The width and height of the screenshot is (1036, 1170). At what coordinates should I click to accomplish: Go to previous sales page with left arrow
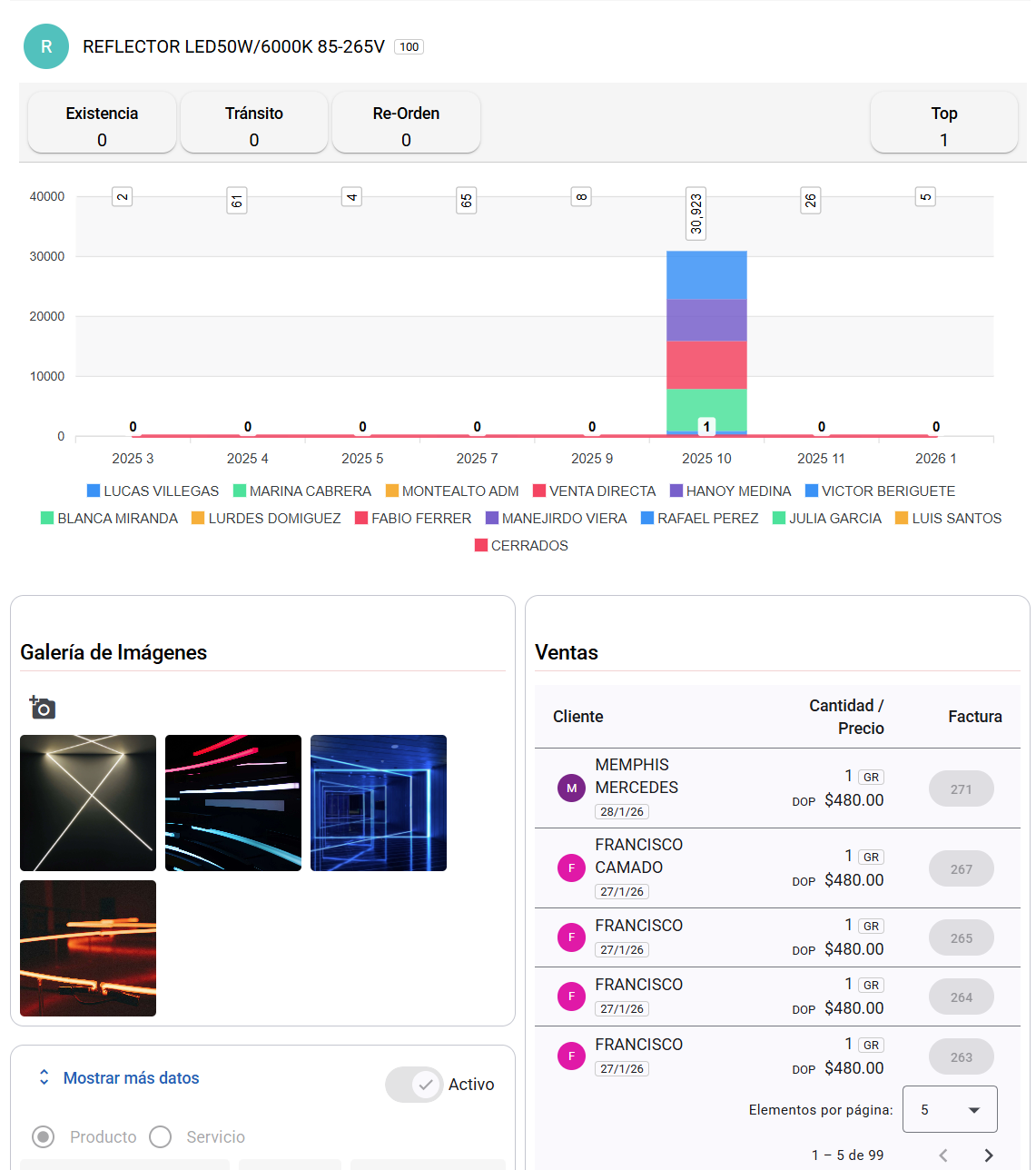click(x=944, y=1155)
